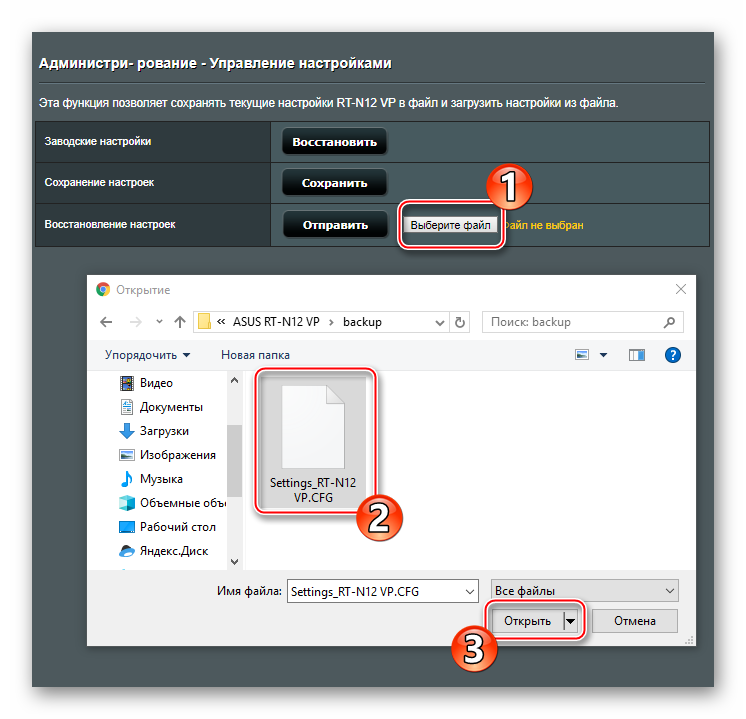Click the folder icon in address bar
Image resolution: width=746 pixels, height=719 pixels.
pos(205,322)
